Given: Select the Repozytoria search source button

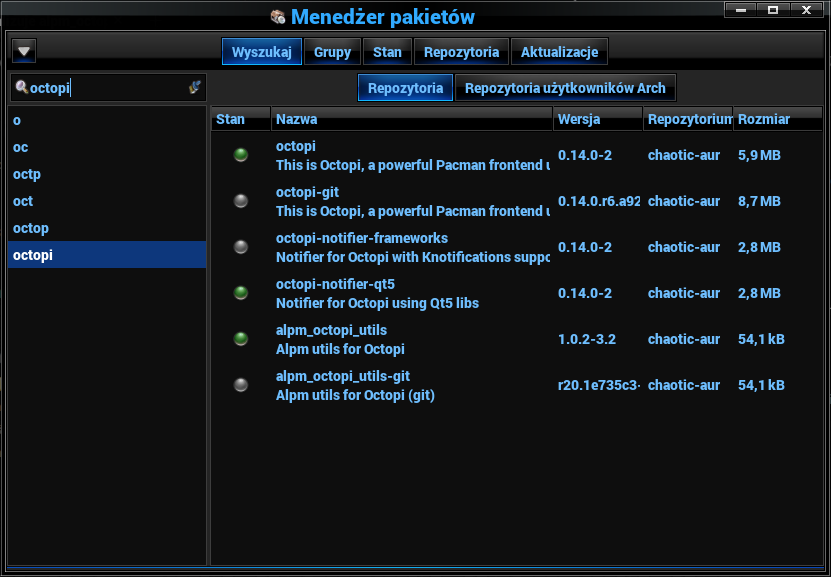Looking at the screenshot, I should (x=405, y=87).
